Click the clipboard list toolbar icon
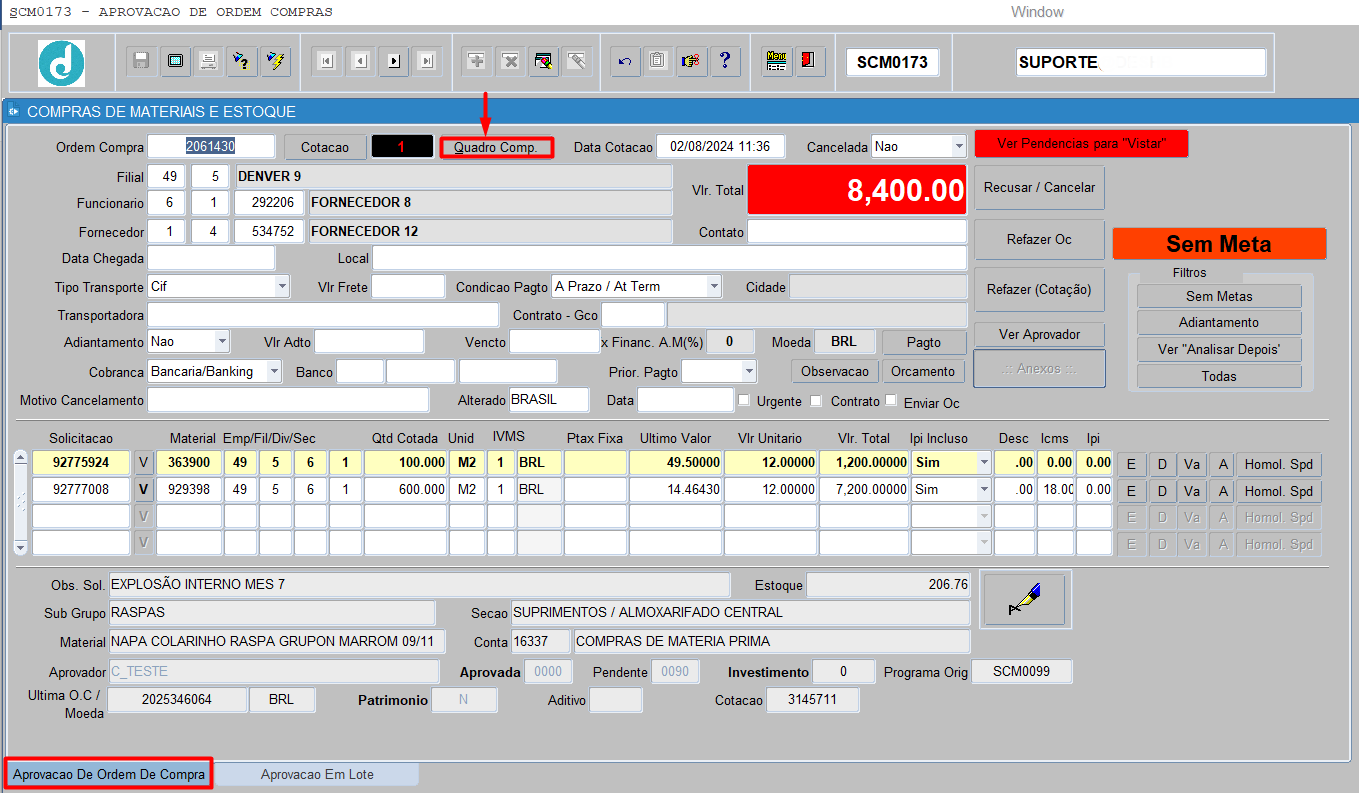This screenshot has height=793, width=1359. click(657, 61)
